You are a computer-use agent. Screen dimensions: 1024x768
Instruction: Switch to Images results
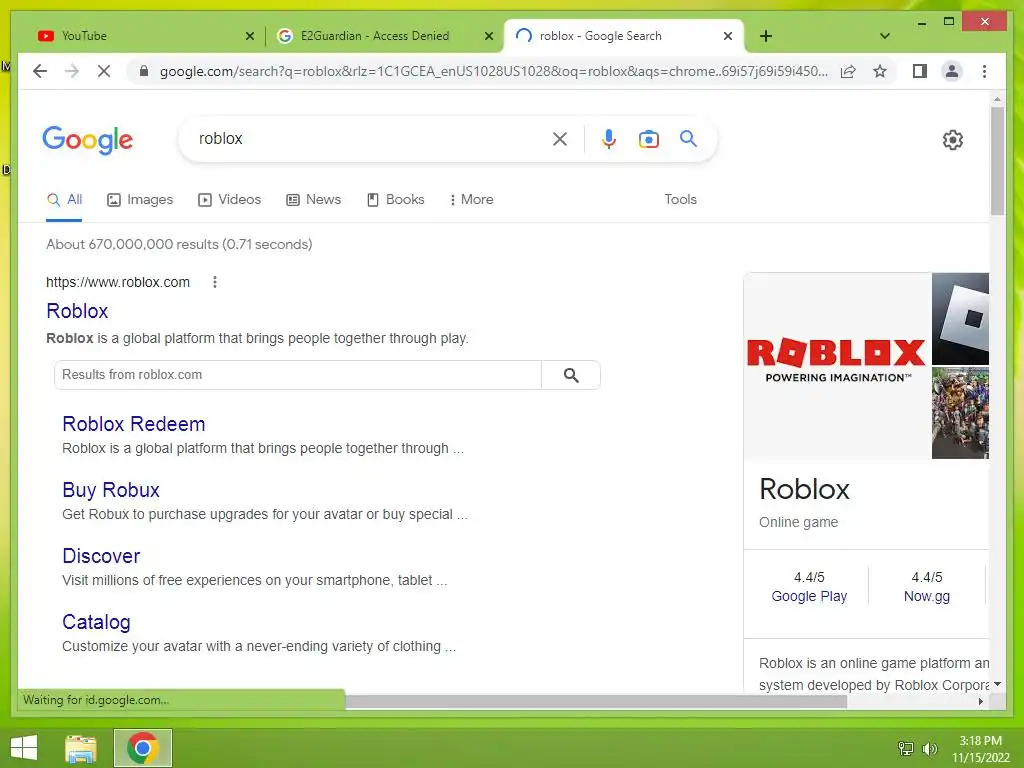140,199
